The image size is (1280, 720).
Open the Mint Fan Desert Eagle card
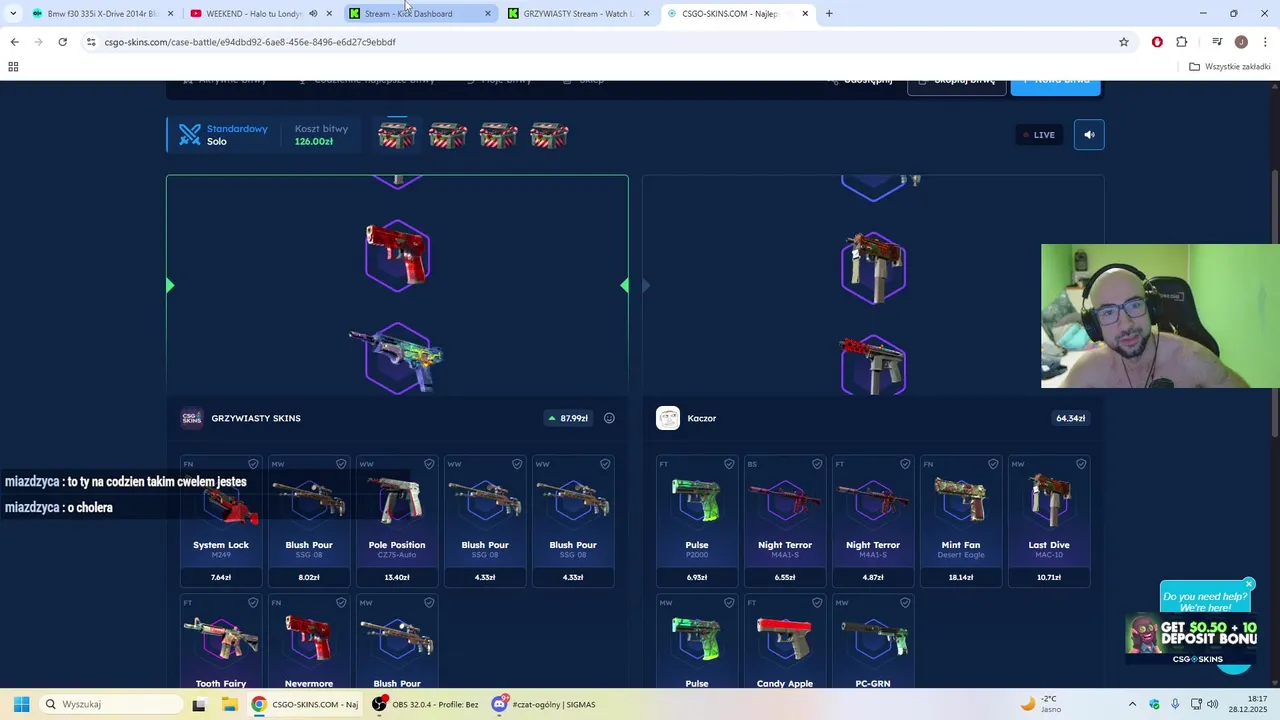click(x=961, y=521)
